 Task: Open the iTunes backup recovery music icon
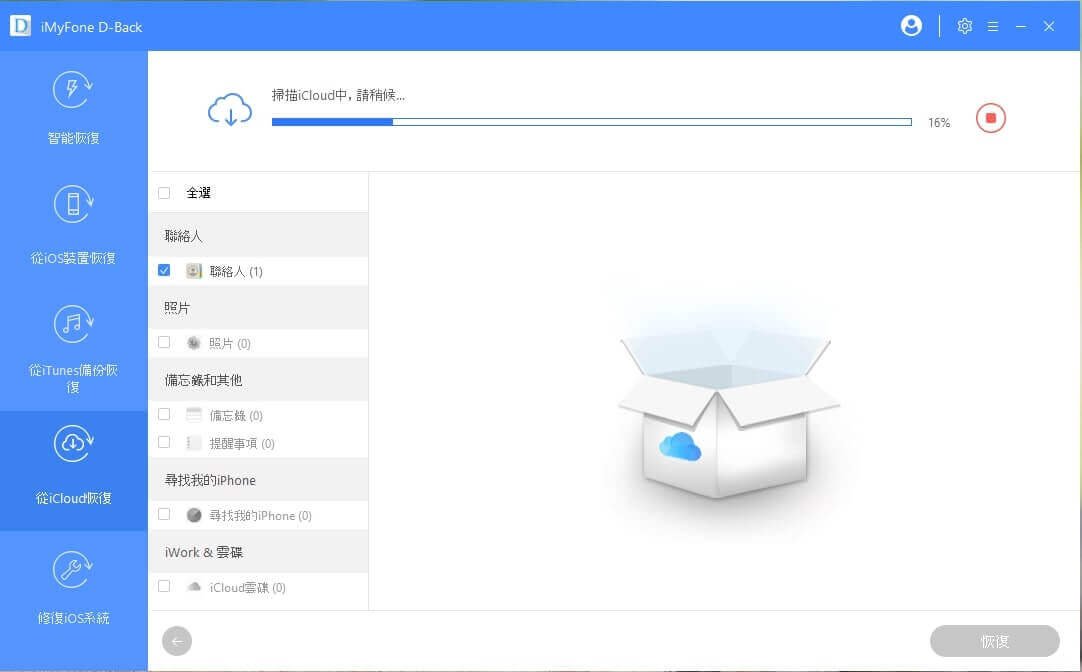coord(73,323)
